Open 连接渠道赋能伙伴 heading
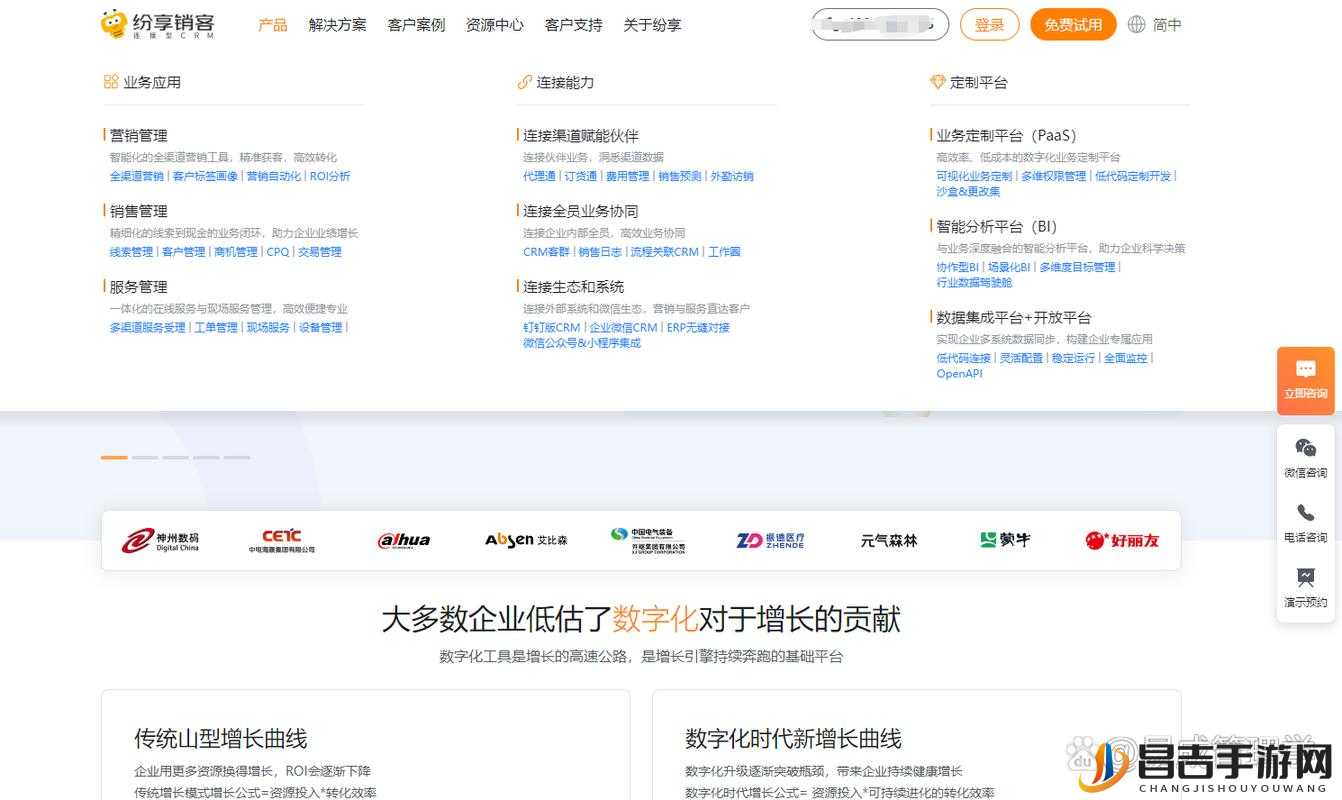Image resolution: width=1342 pixels, height=800 pixels. click(580, 135)
